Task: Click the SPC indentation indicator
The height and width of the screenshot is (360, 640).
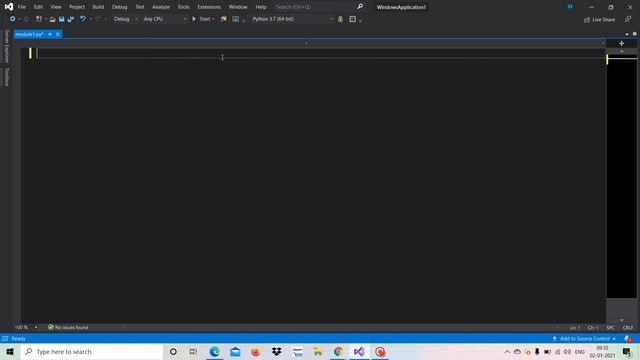Action: [x=611, y=327]
